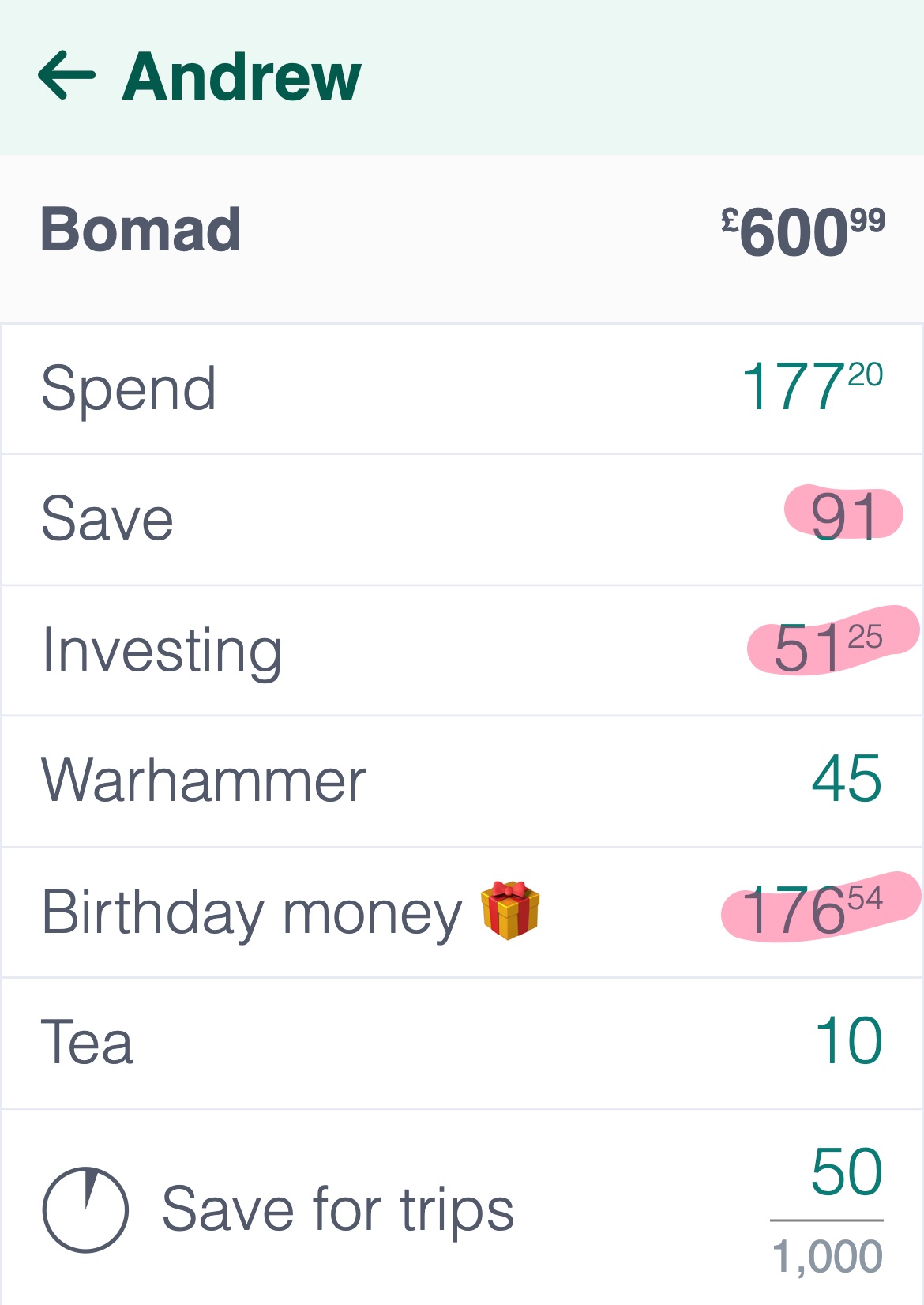The width and height of the screenshot is (924, 1305).
Task: Tap the 1,000 trips goal target
Action: pos(828,1256)
